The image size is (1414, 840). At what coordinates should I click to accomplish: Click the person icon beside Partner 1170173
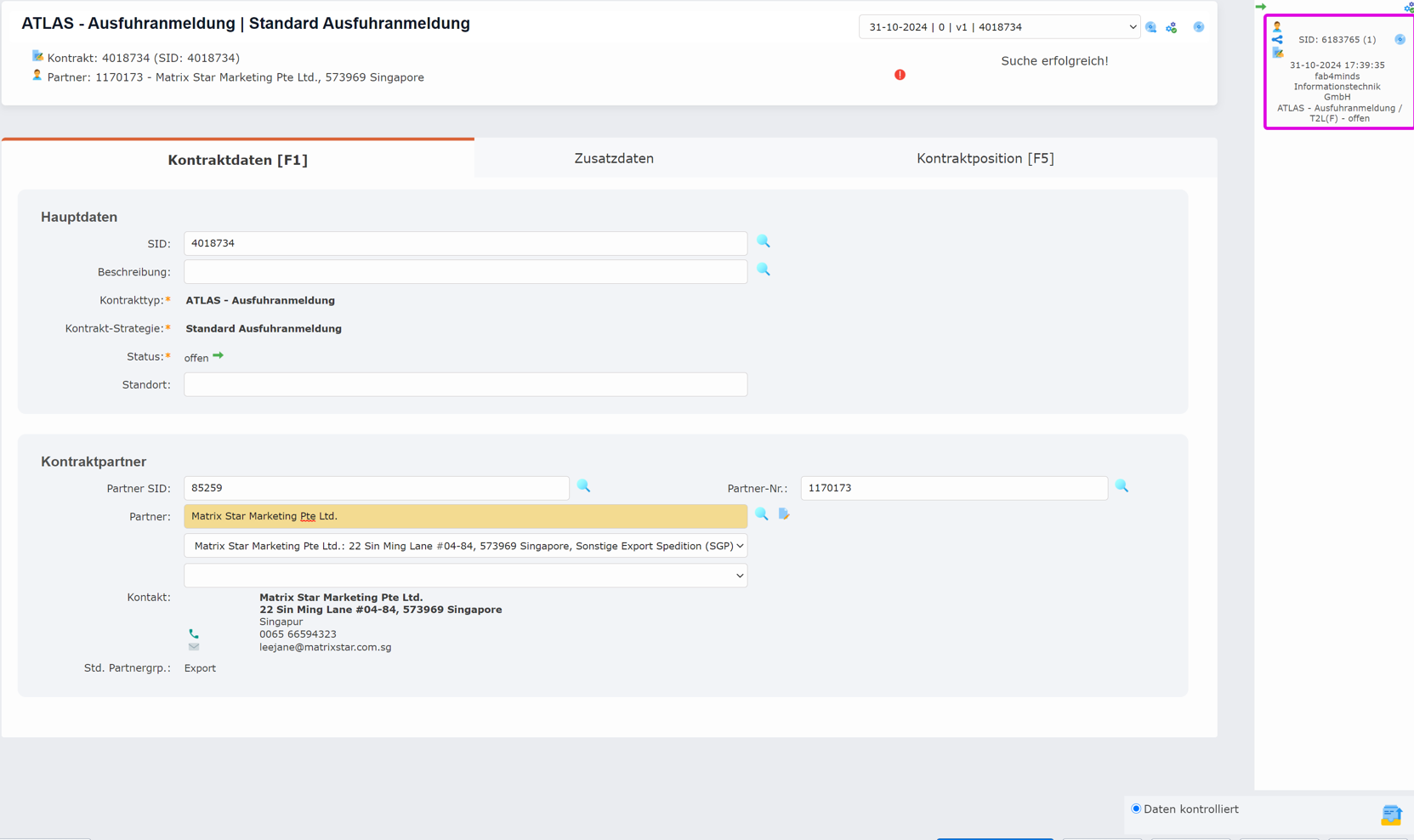click(37, 75)
